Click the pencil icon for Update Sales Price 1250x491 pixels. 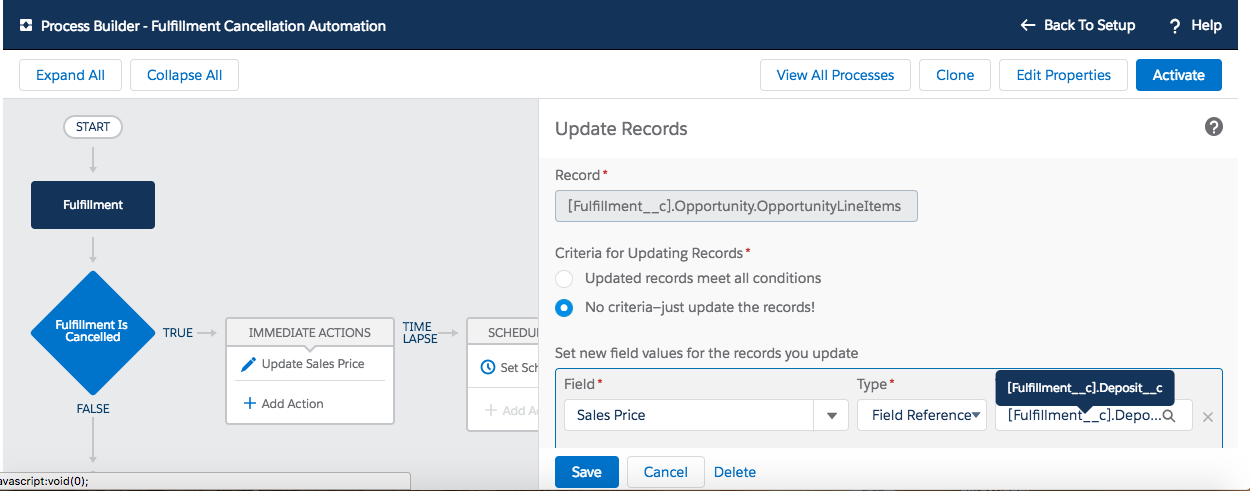pos(249,364)
